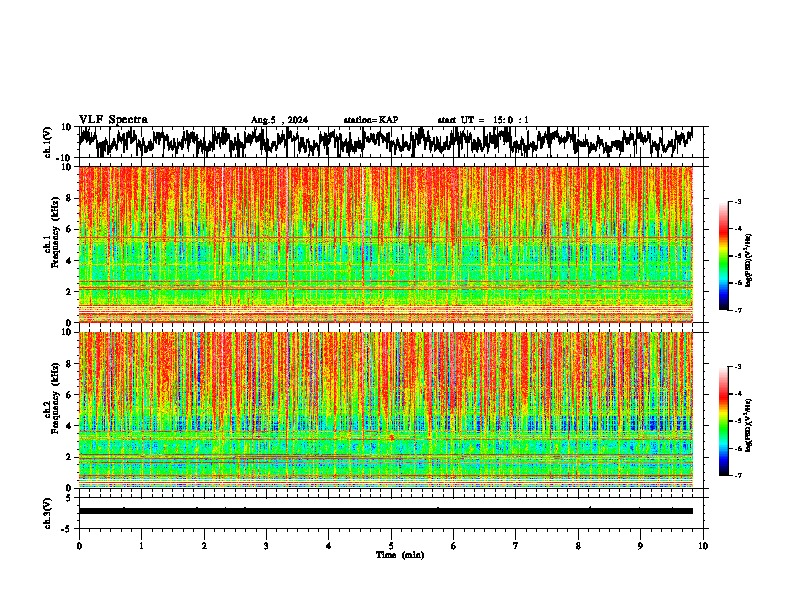The height and width of the screenshot is (612, 792).
Task: Click the "Time (min)" axis label
Action: point(400,555)
